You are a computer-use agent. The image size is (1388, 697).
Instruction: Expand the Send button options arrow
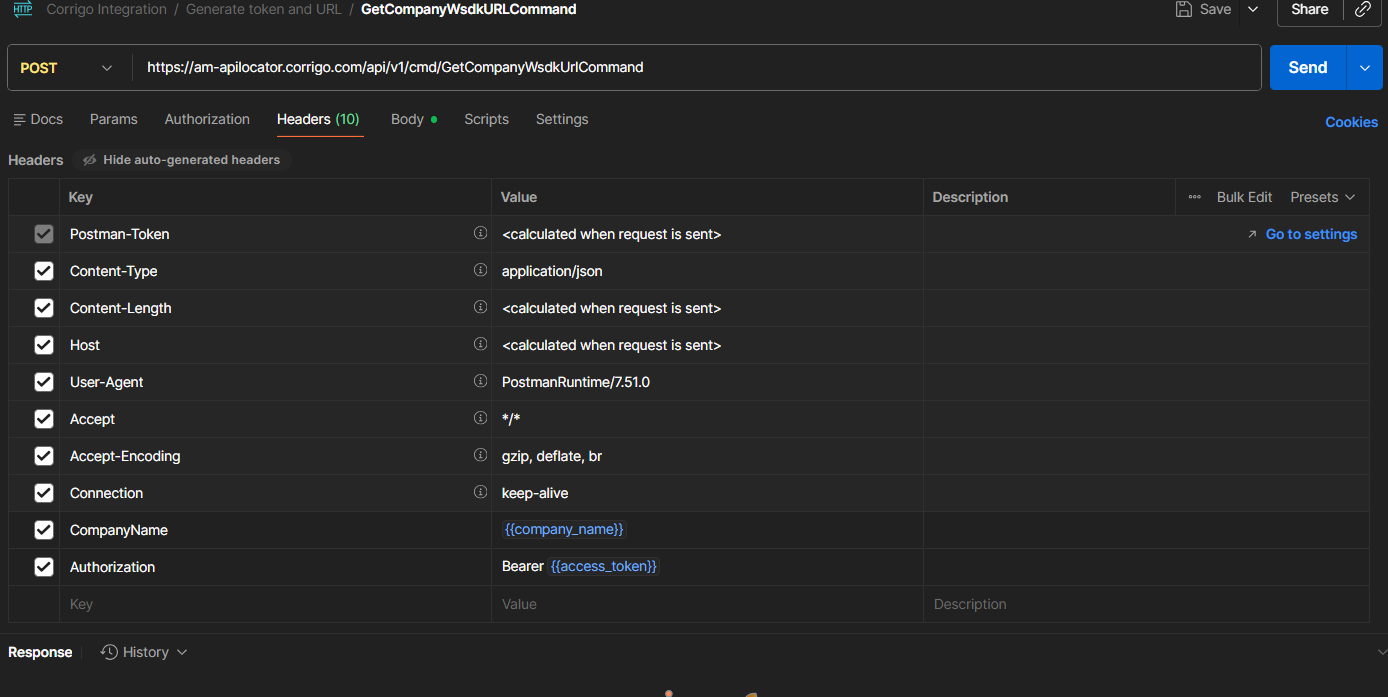pos(1365,68)
